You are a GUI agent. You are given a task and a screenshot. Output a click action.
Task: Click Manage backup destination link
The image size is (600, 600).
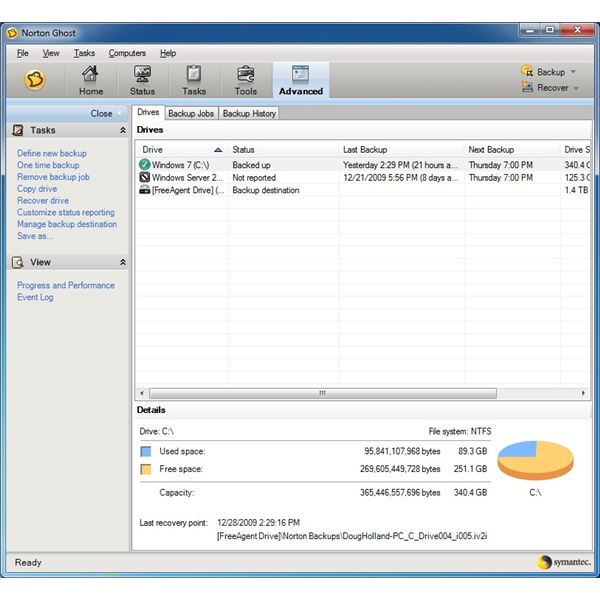pyautogui.click(x=67, y=224)
